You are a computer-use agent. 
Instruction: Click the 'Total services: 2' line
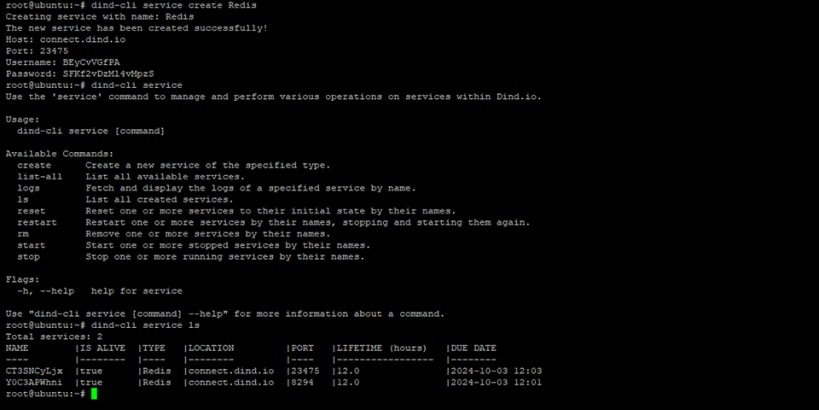[54, 336]
